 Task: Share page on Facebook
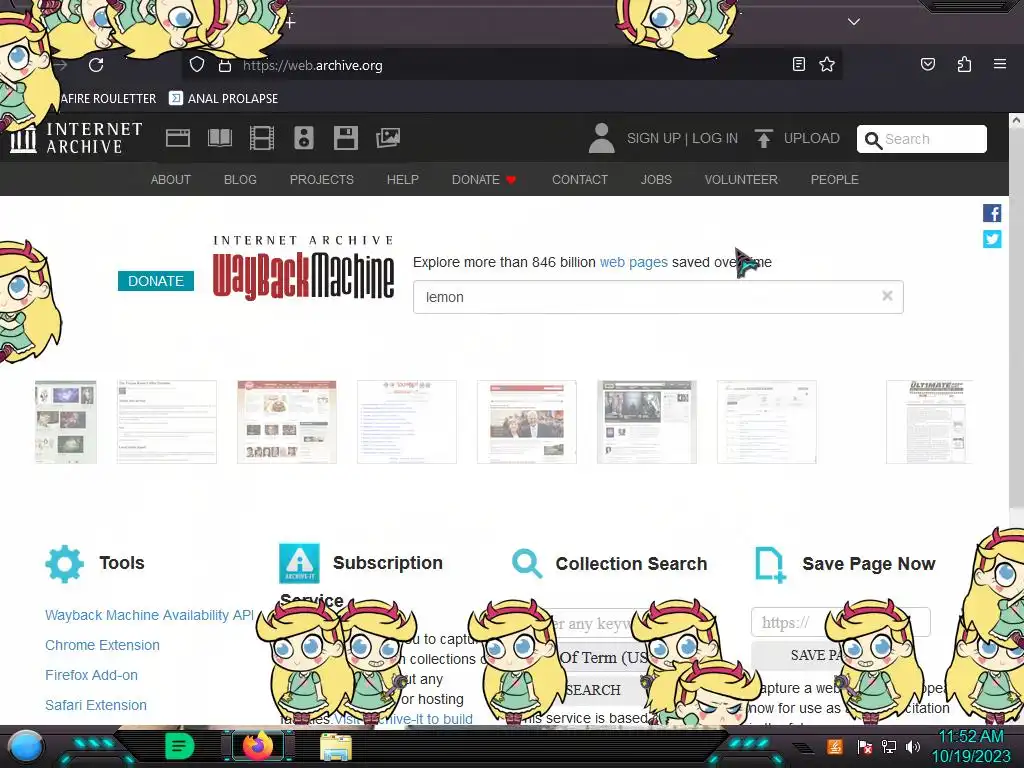pos(992,213)
